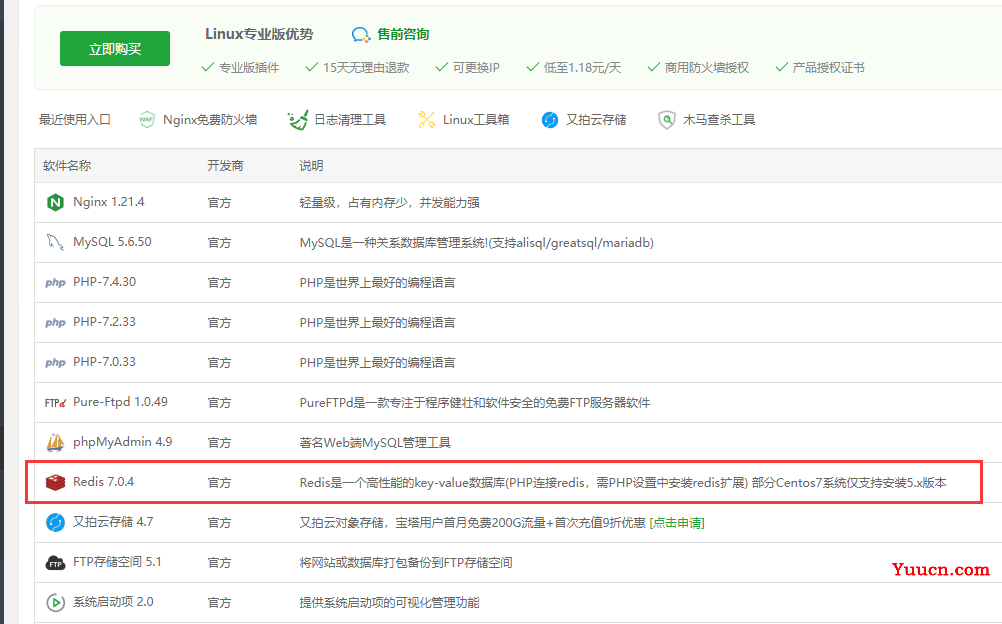The image size is (1002, 624).
Task: Click 官方 developer cell in Nginx row
Action: tap(219, 203)
